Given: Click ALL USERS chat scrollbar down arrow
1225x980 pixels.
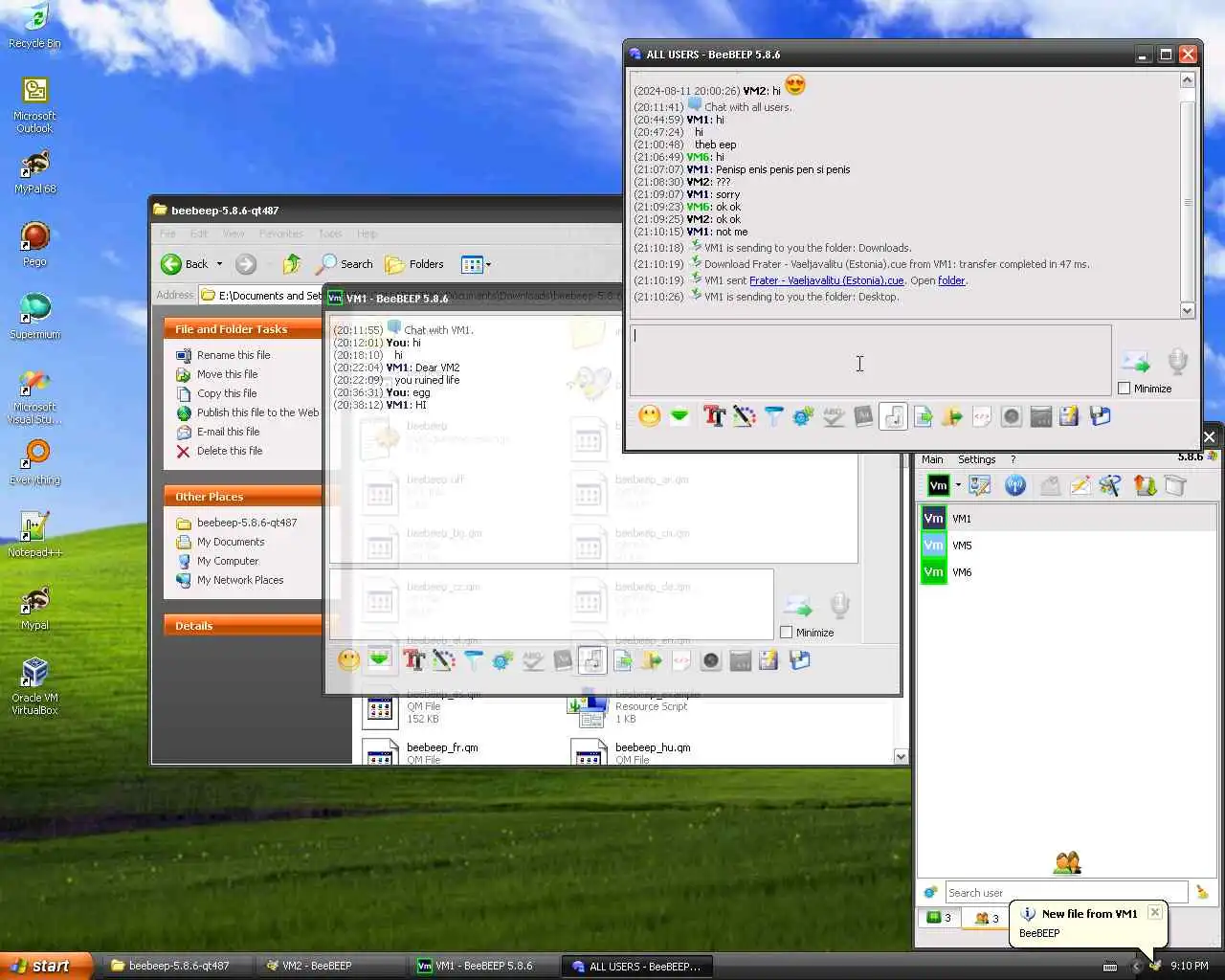Looking at the screenshot, I should (1188, 310).
